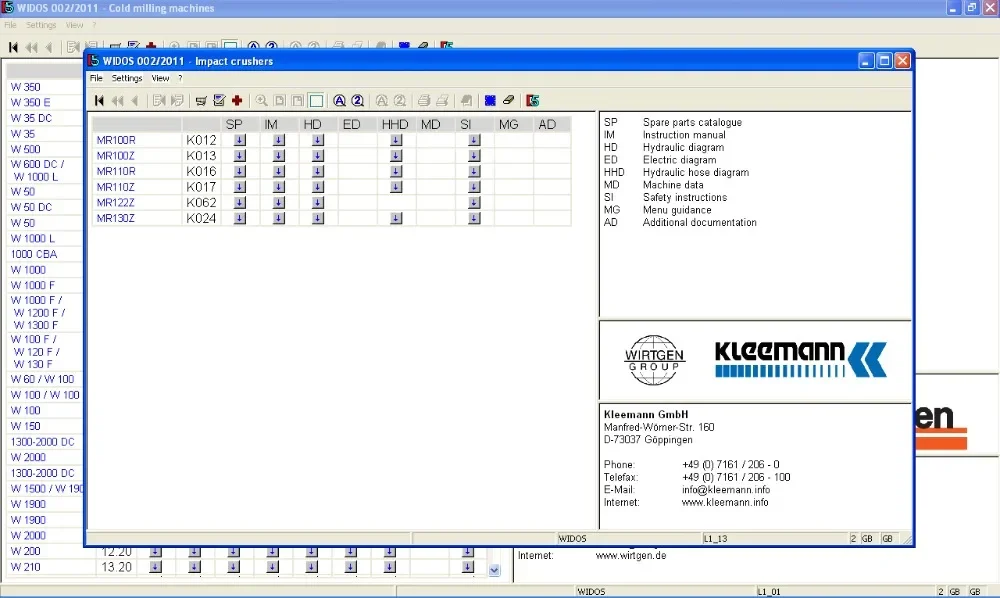Select W 2000 in background machine list

click(28, 458)
